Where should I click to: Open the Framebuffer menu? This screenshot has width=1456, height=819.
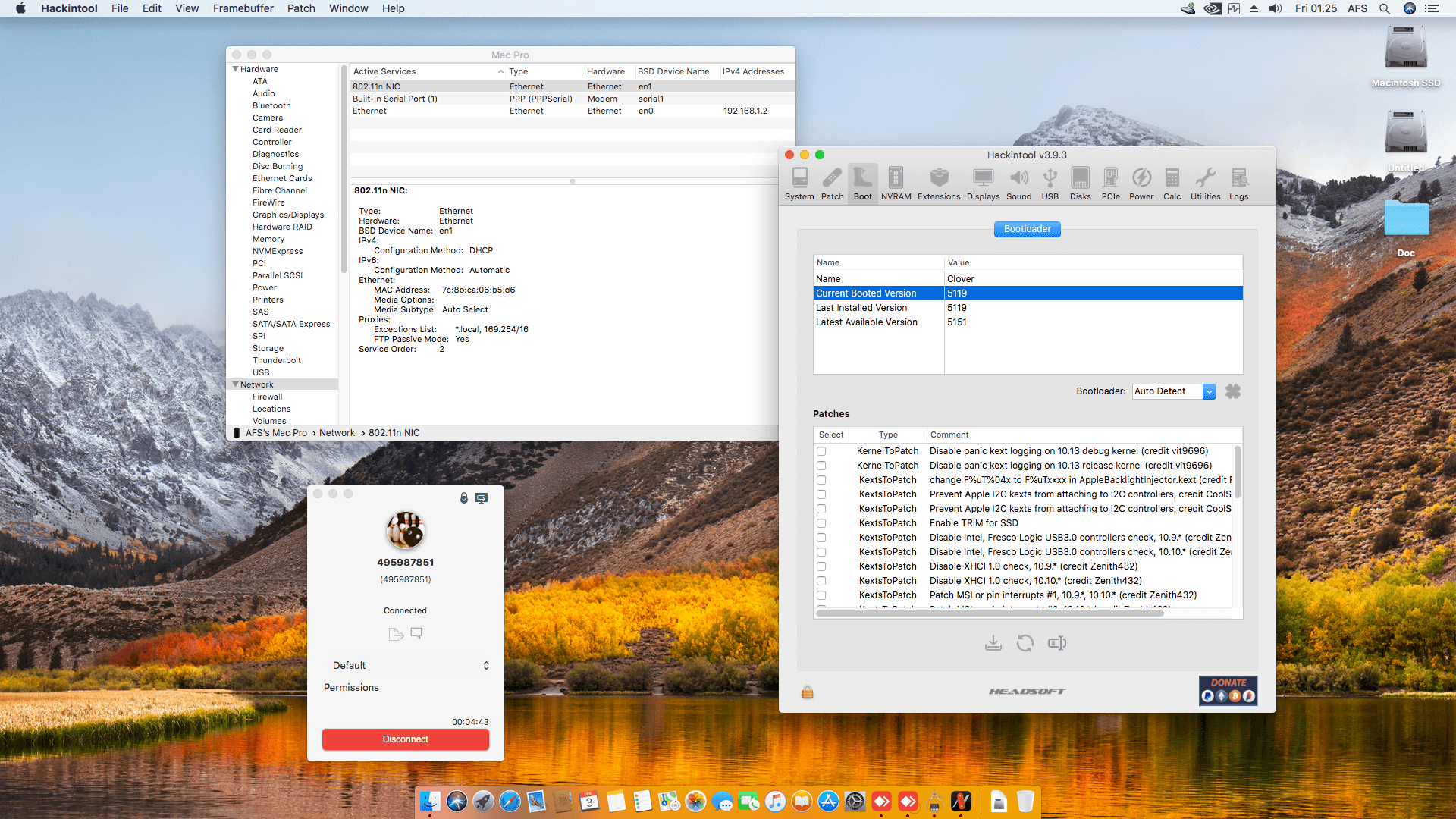click(x=243, y=8)
